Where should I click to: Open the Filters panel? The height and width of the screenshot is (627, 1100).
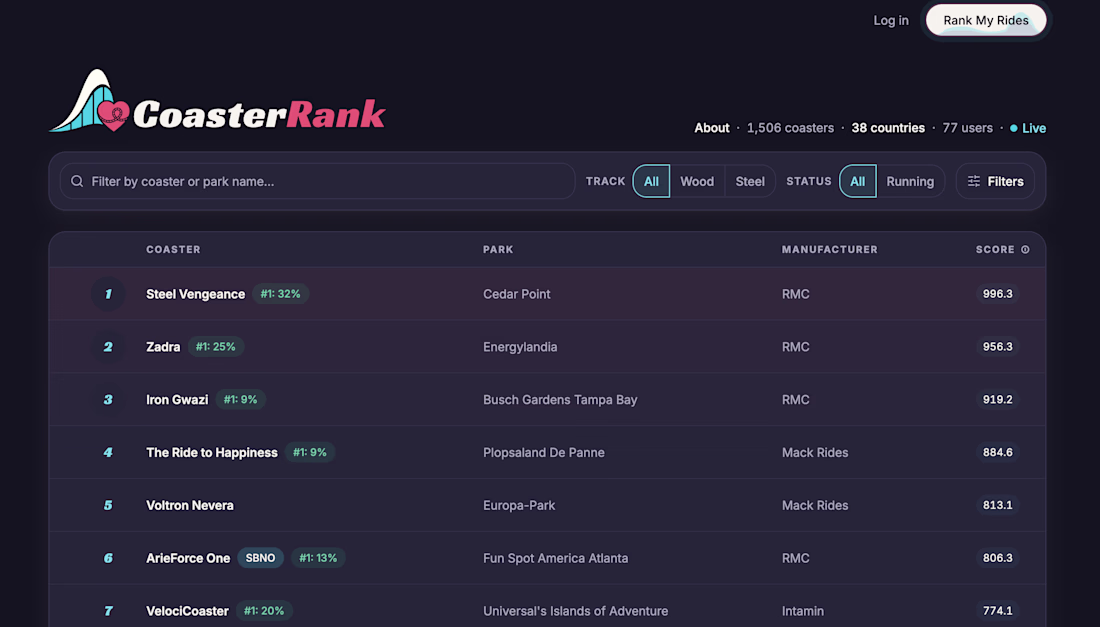click(995, 182)
